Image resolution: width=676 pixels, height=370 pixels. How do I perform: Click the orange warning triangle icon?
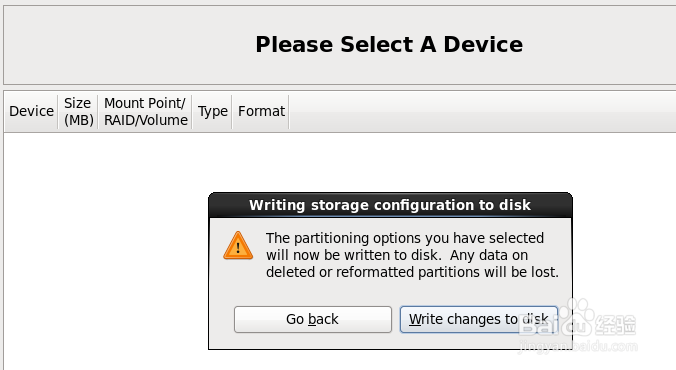click(238, 246)
